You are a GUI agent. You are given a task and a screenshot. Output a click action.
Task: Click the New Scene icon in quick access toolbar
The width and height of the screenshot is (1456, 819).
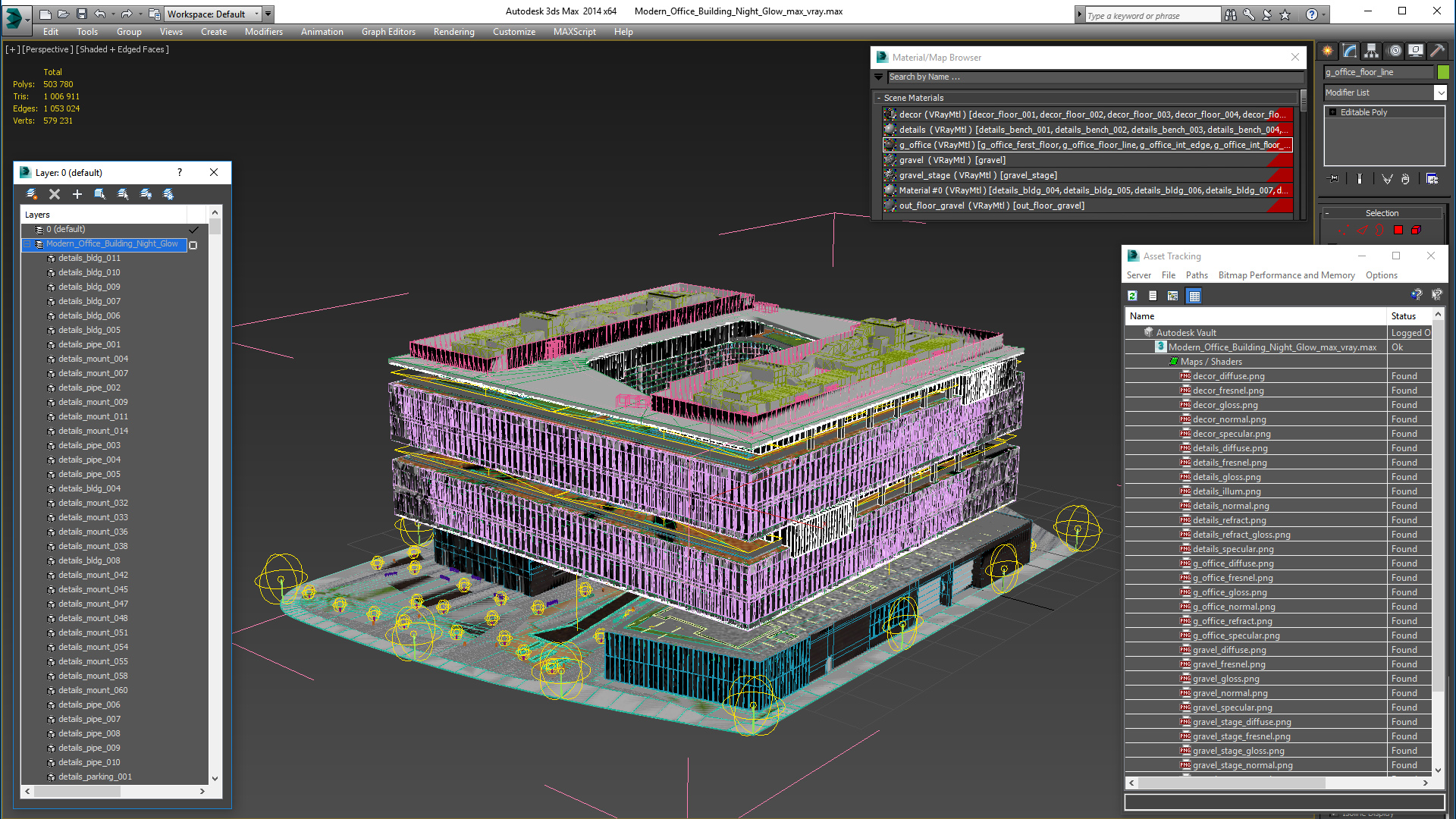[45, 14]
